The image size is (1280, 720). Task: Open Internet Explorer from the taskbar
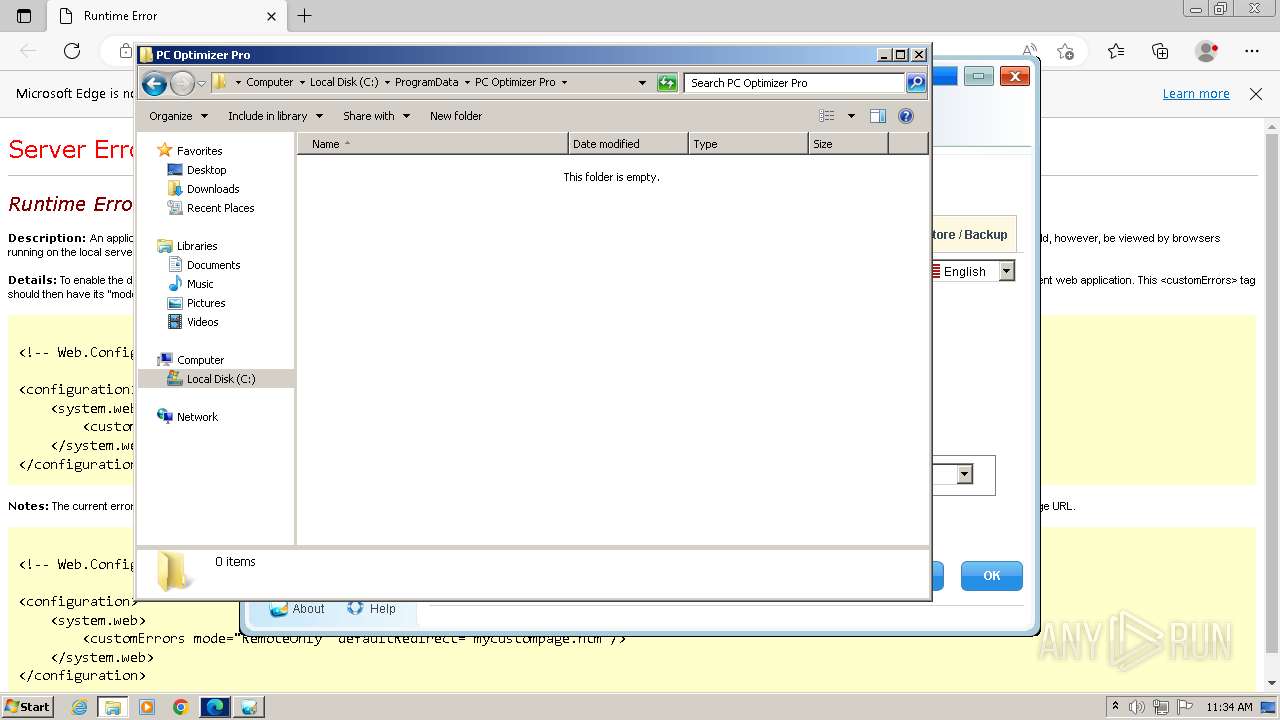79,707
